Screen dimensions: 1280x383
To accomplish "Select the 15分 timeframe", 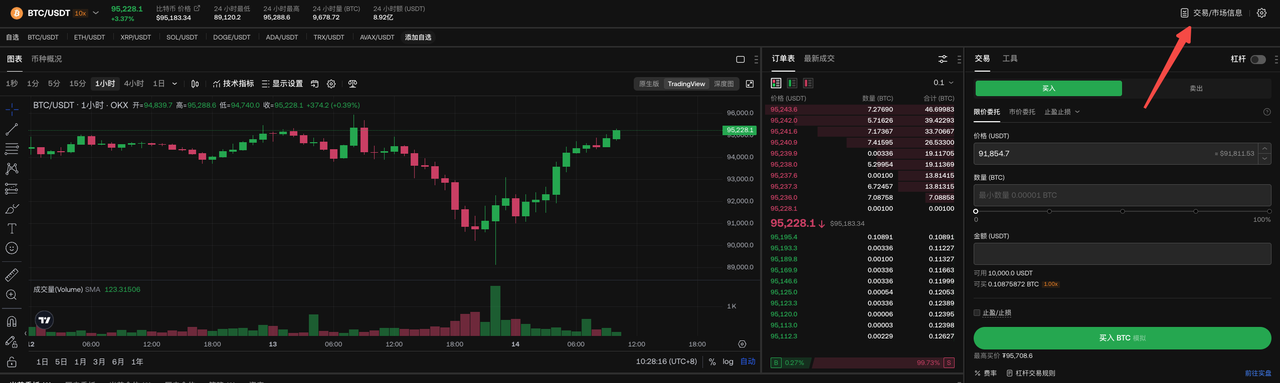I will click(x=77, y=84).
